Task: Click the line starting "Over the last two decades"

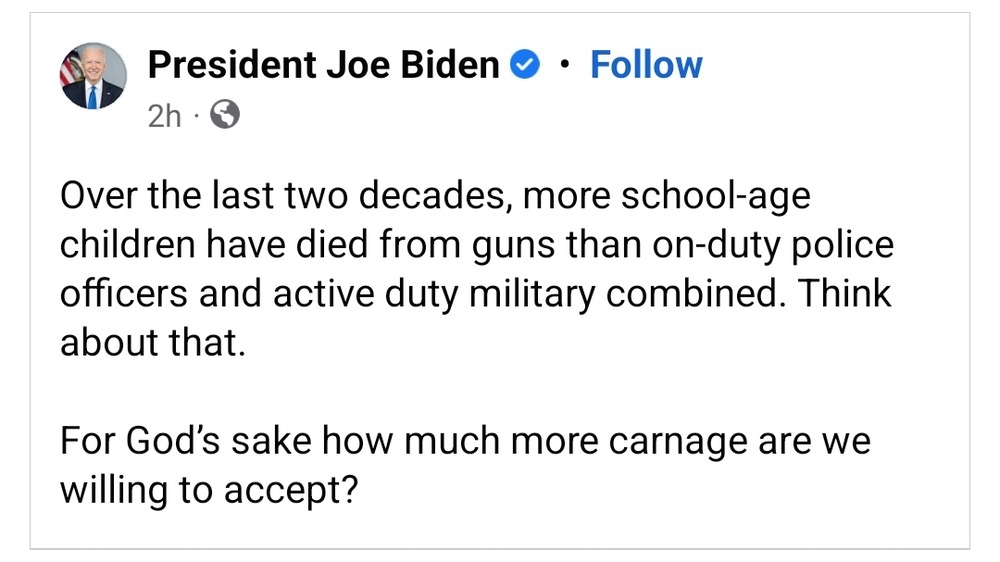Action: [435, 196]
